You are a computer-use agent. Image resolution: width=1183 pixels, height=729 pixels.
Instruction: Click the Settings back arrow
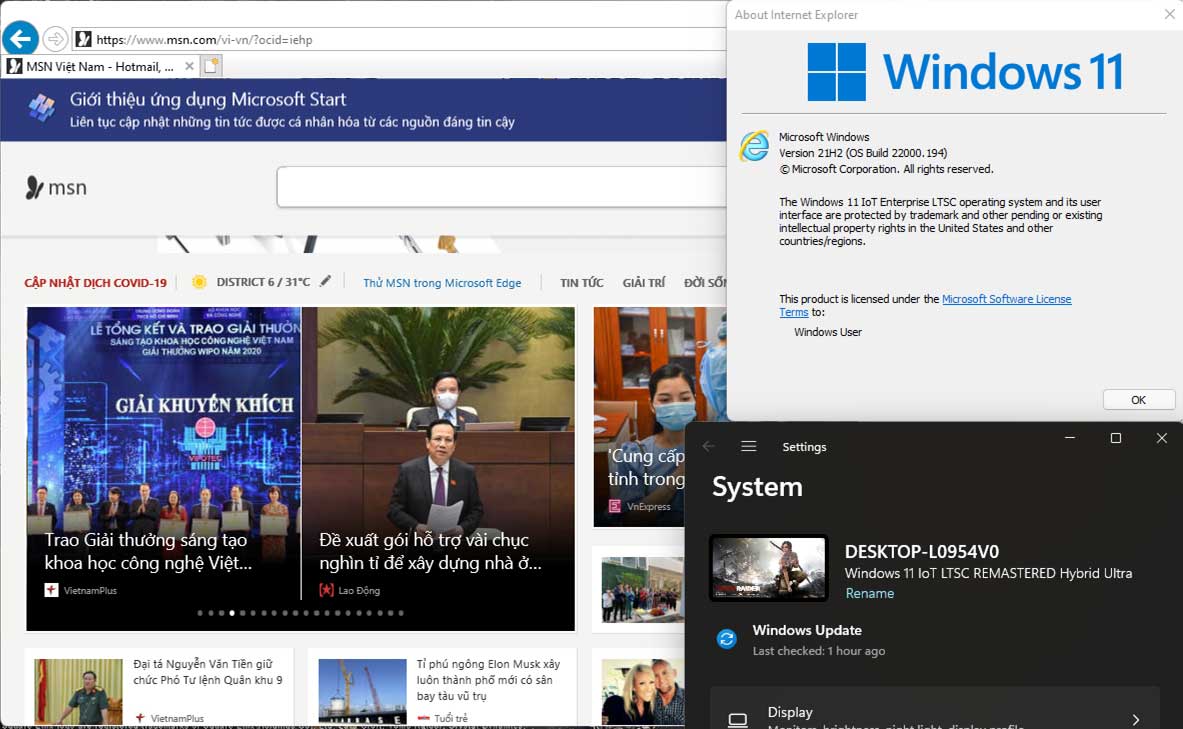pos(708,446)
